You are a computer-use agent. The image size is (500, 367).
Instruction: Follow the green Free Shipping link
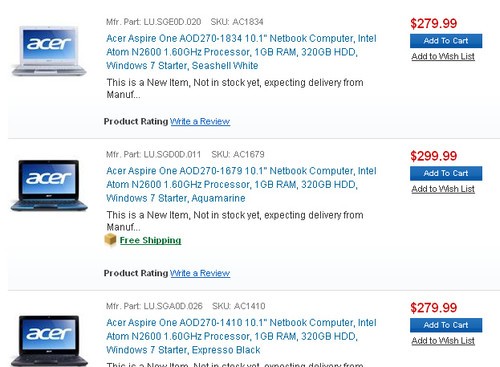click(x=150, y=240)
